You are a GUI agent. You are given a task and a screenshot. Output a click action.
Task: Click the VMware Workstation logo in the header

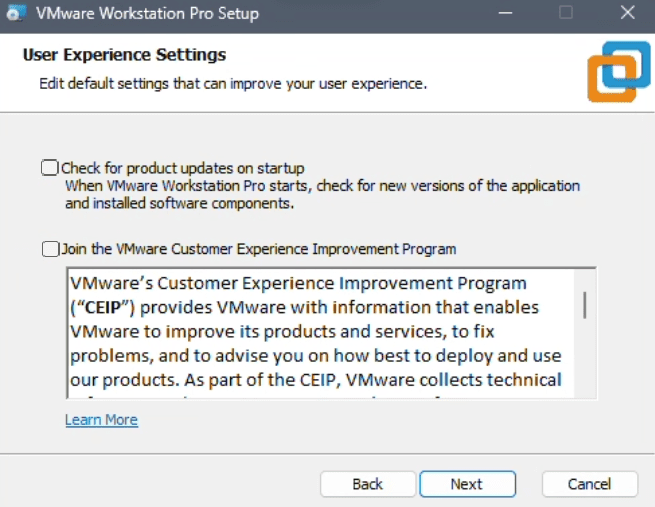point(619,71)
